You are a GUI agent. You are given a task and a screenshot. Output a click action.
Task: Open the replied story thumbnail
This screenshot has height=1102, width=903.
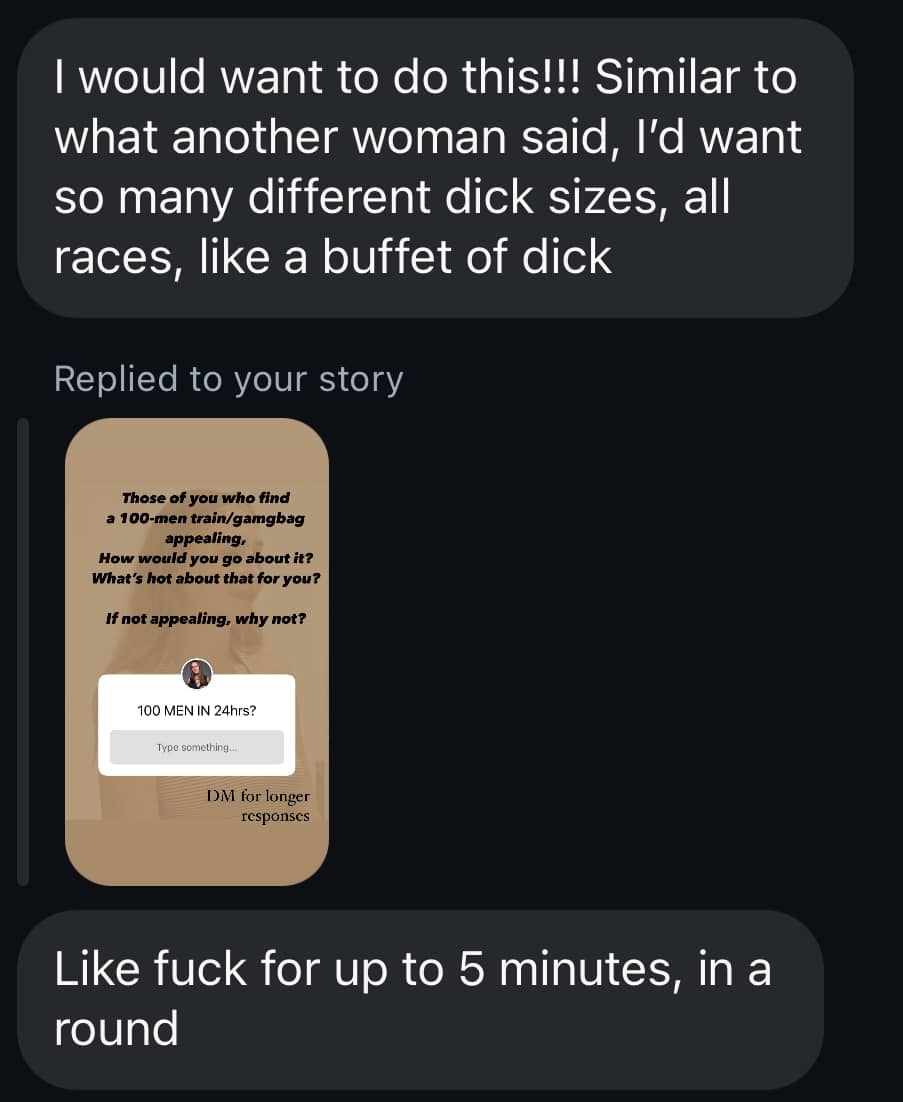(197, 652)
